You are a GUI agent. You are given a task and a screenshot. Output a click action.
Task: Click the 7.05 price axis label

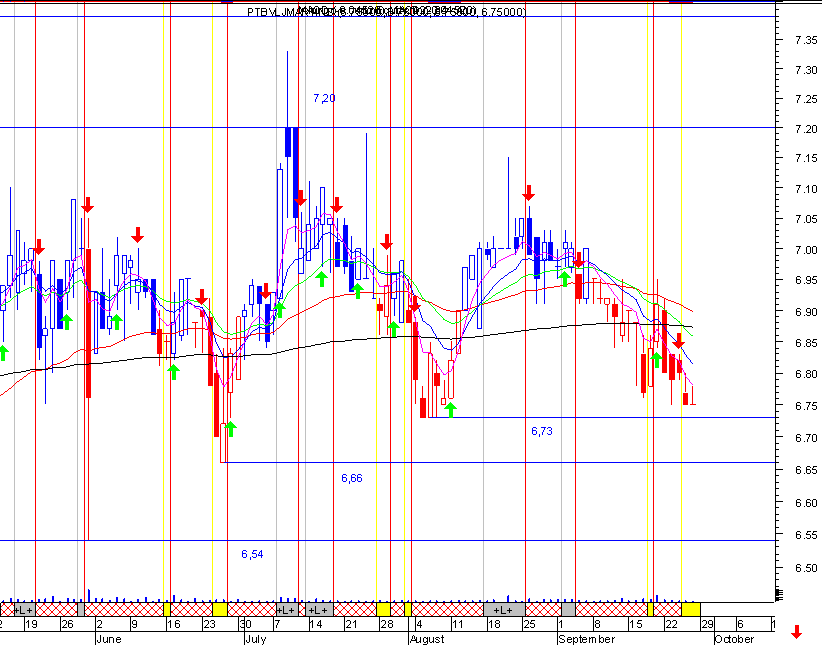(806, 219)
